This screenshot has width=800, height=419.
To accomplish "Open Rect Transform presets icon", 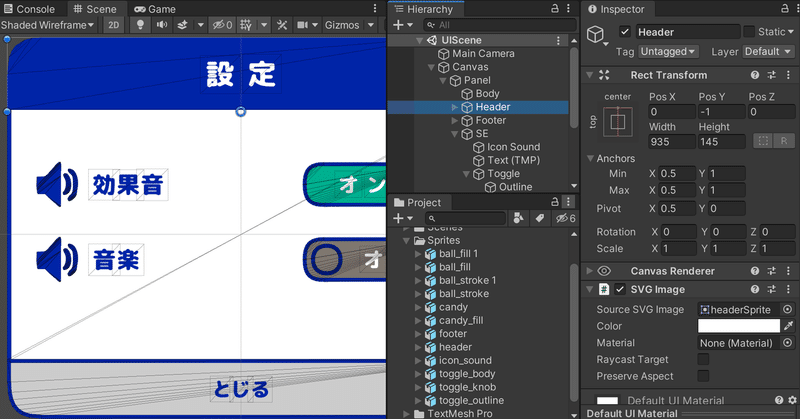I will [x=772, y=75].
